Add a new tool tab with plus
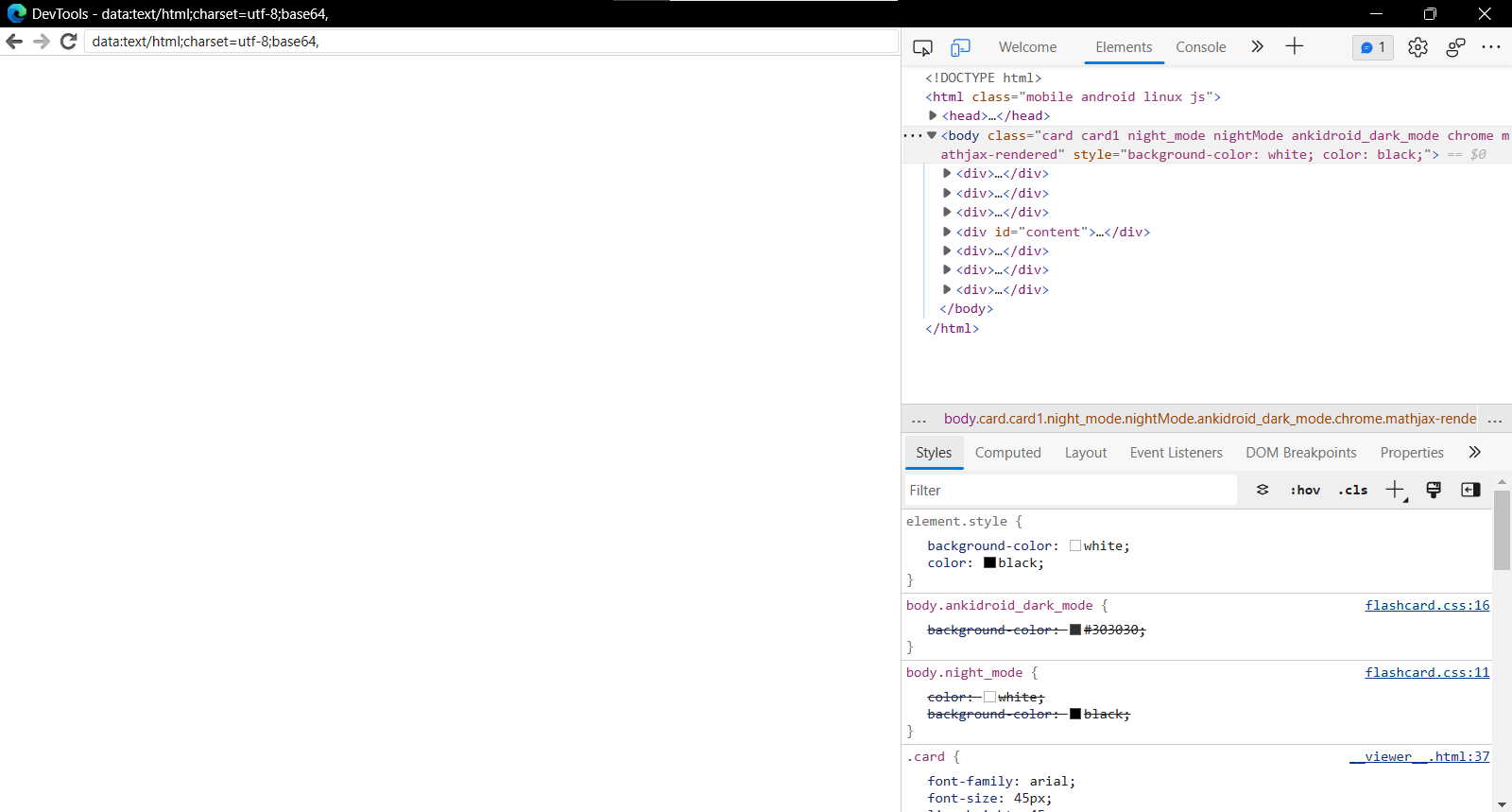1512x812 pixels. pyautogui.click(x=1295, y=46)
